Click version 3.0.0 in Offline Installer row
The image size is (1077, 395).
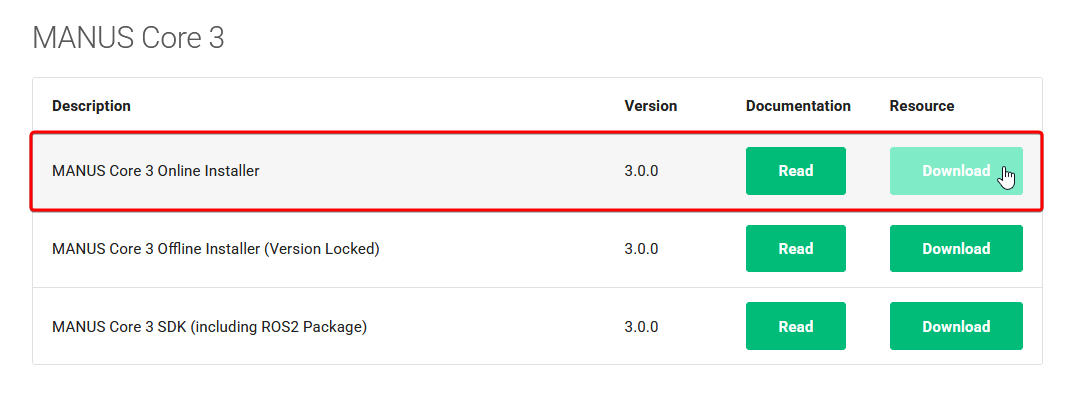[642, 249]
